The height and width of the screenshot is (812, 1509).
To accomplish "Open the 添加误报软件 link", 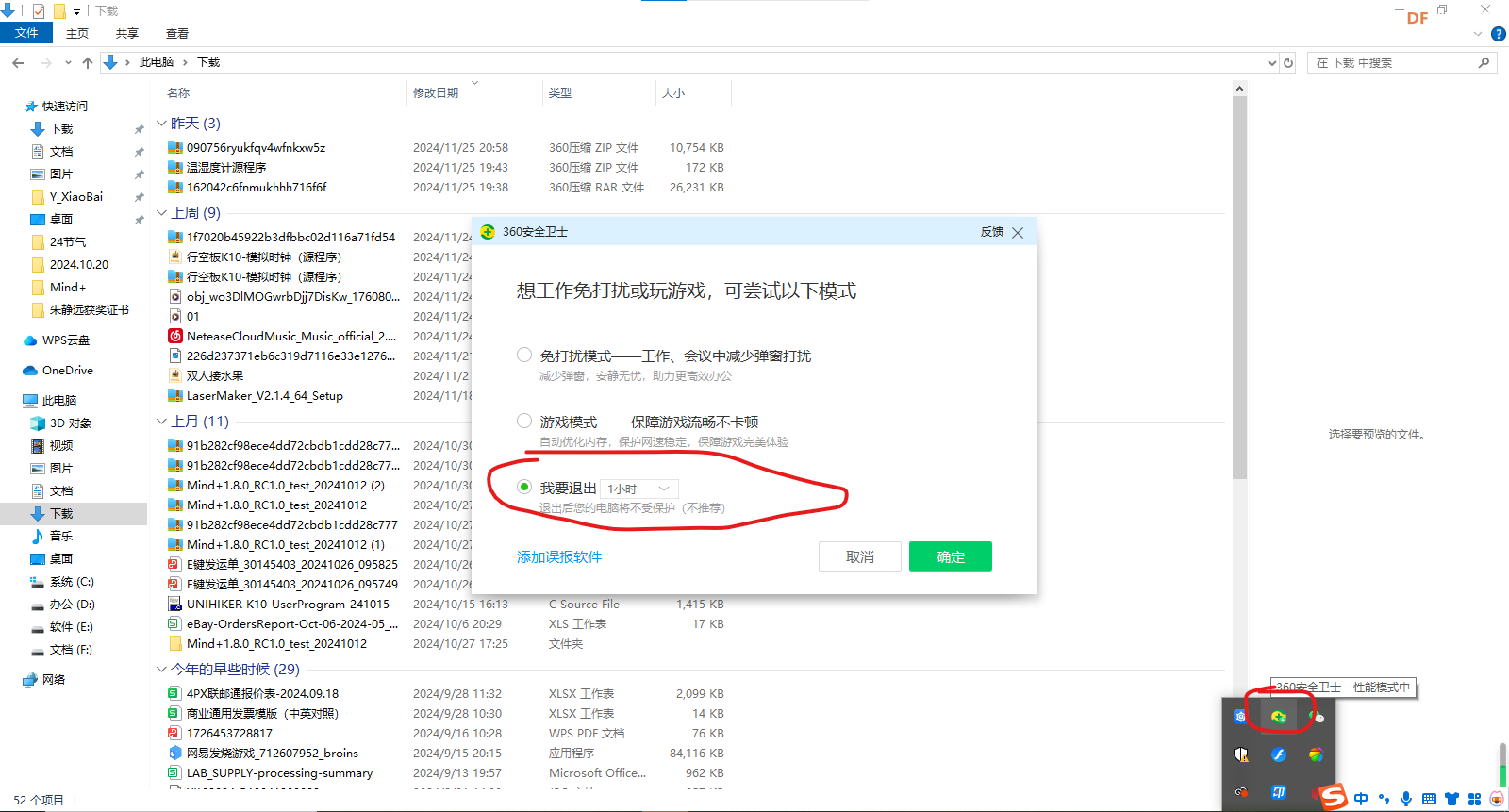I will coord(559,556).
